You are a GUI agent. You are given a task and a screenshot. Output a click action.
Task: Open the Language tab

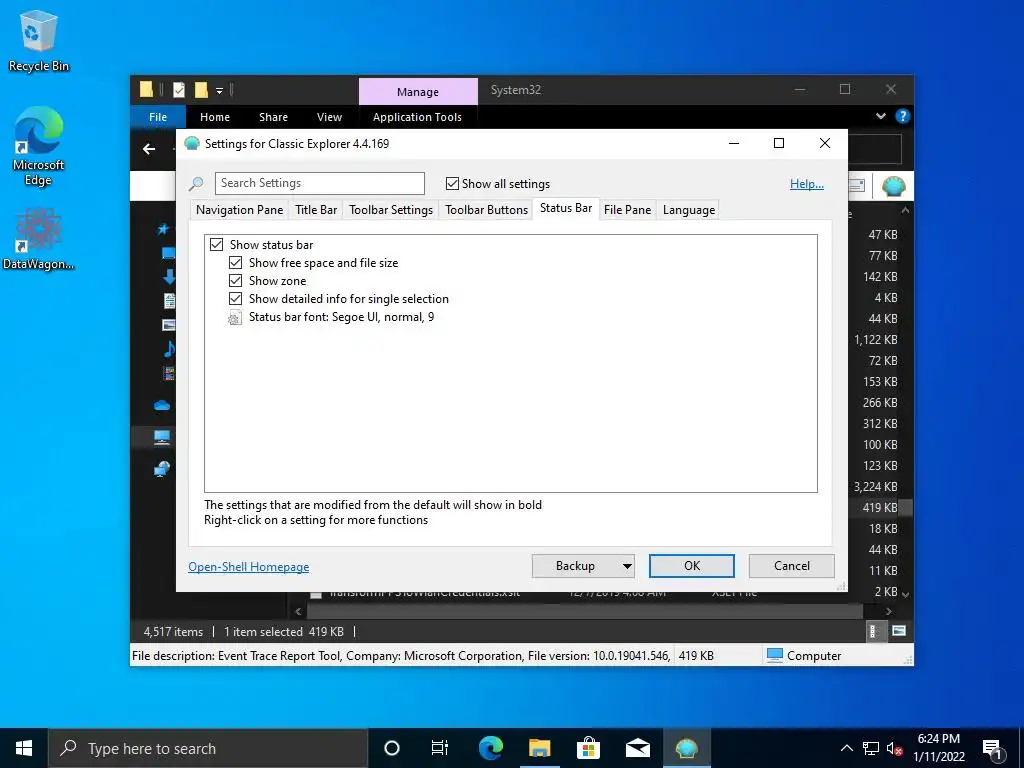pos(689,210)
